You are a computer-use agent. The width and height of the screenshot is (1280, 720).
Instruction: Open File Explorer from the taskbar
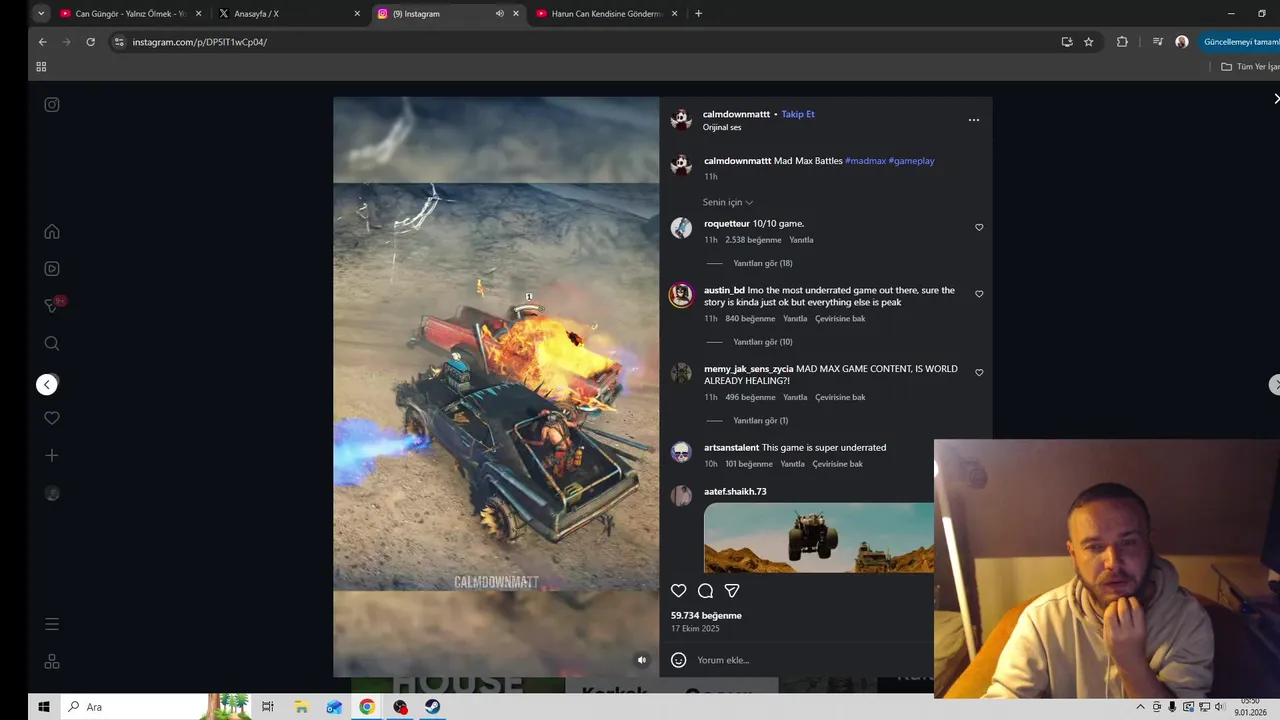(301, 707)
